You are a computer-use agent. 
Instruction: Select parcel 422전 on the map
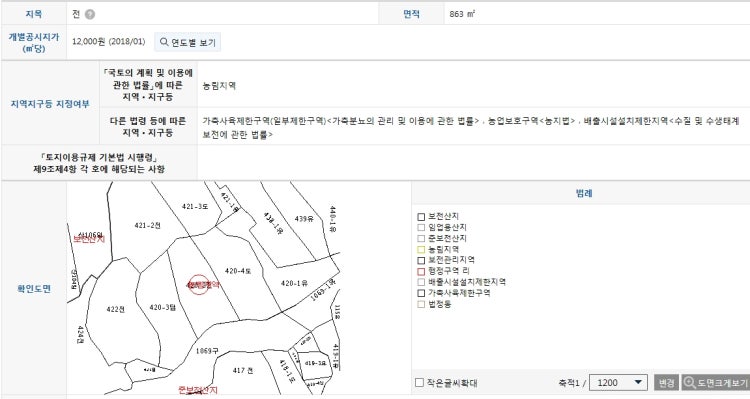coord(115,310)
